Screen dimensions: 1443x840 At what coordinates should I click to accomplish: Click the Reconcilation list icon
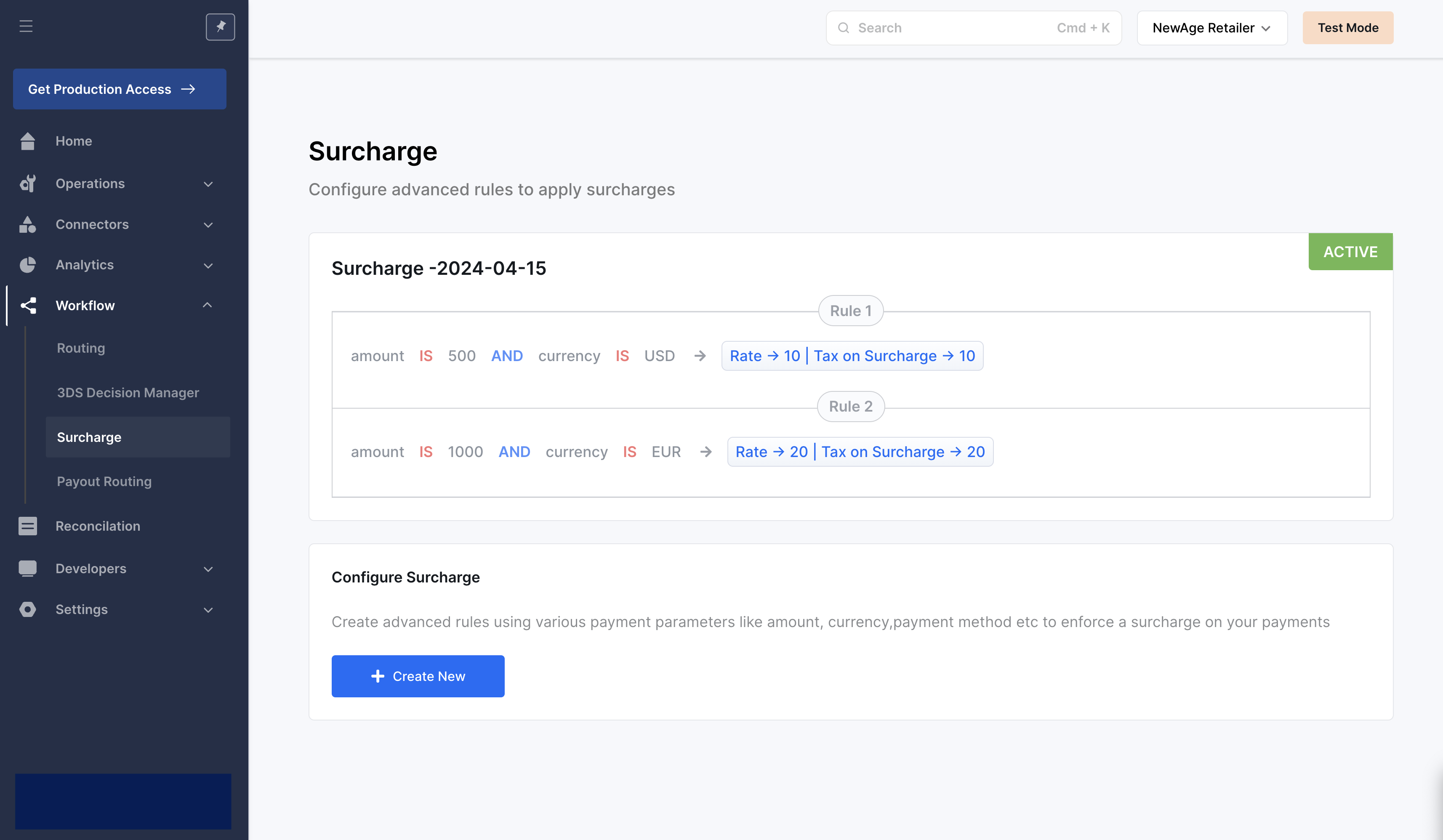coord(27,526)
